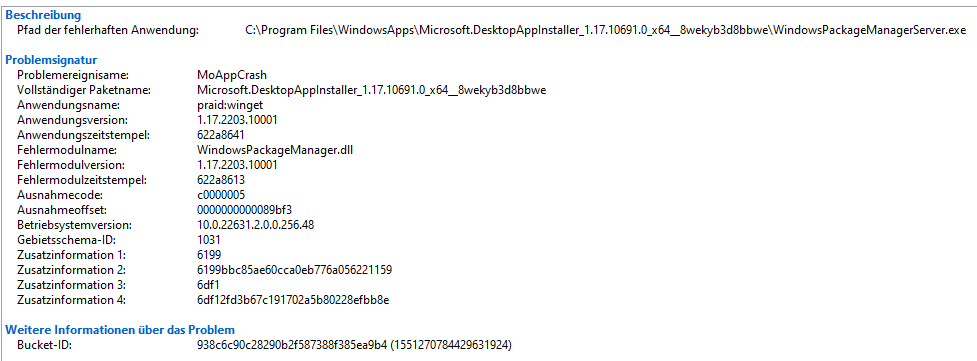
Task: Click Weitere Informationen über das Problem heading
Action: coord(120,329)
